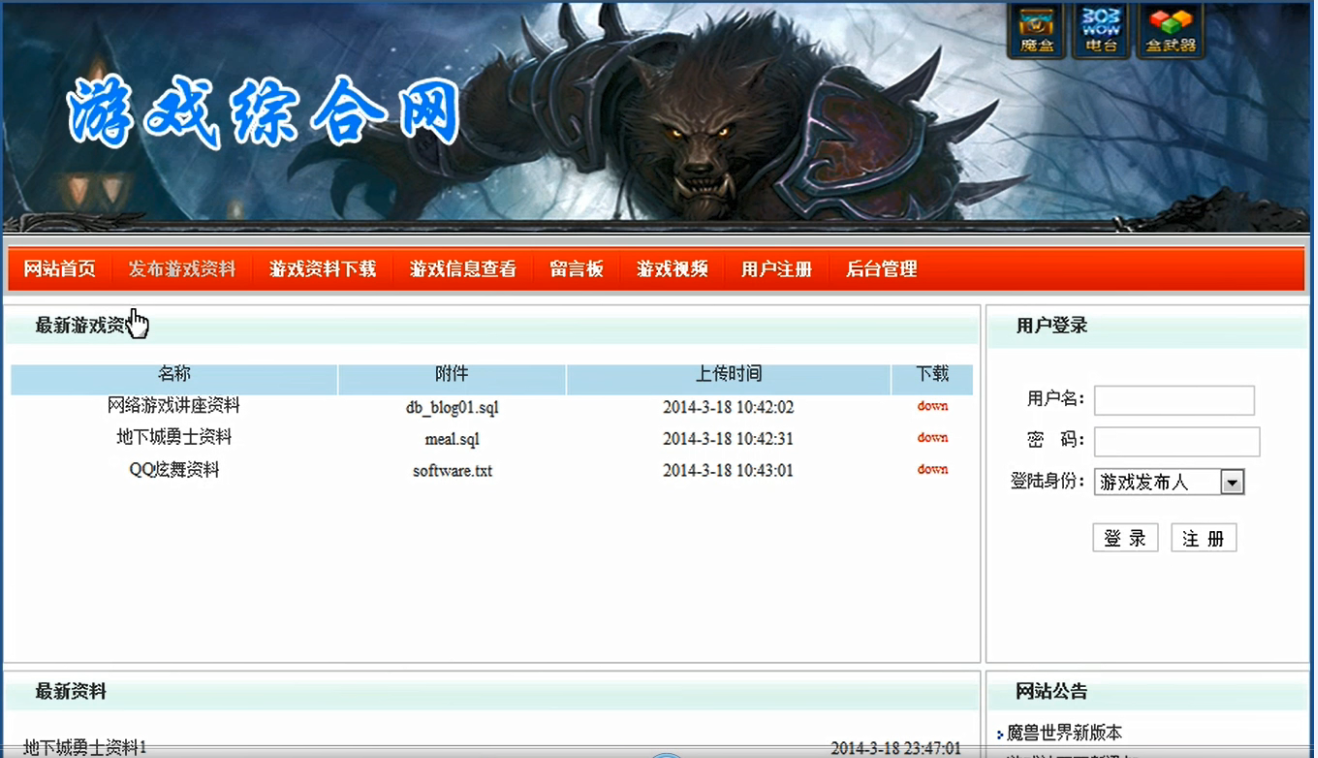This screenshot has width=1318, height=758.
Task: Select QQ炫舞资料 table entry
Action: click(x=174, y=469)
